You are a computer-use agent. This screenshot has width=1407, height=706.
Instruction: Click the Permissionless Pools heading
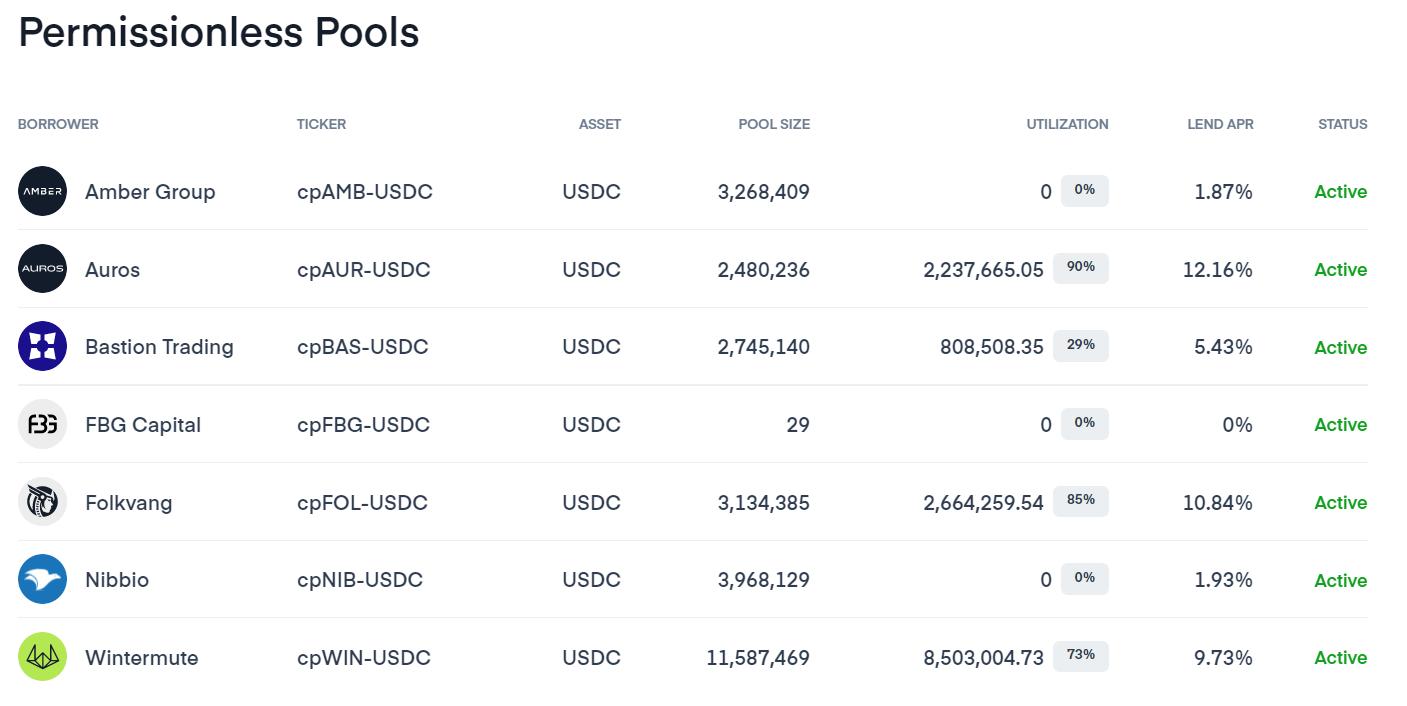[x=218, y=32]
